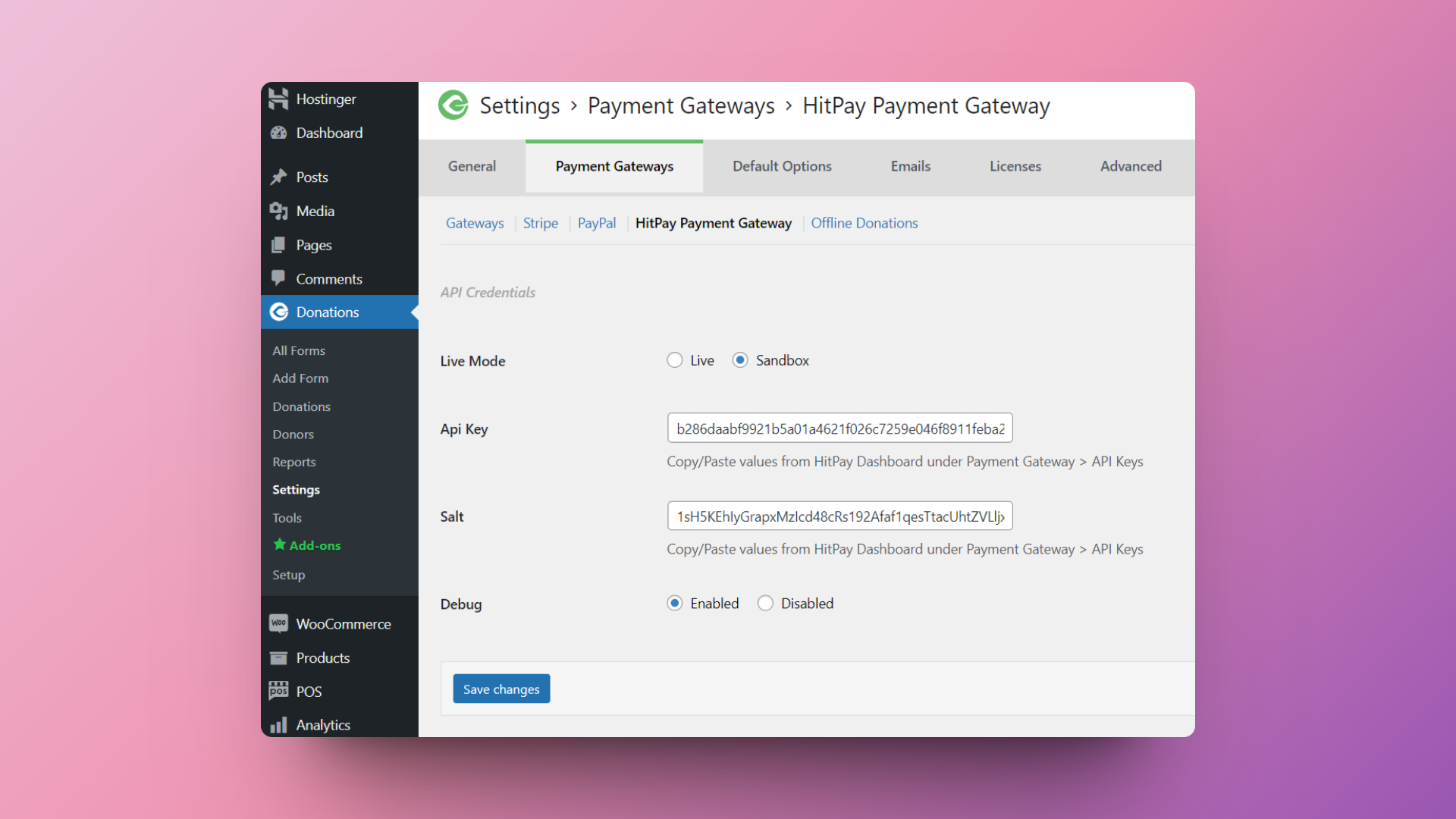This screenshot has width=1456, height=819.
Task: Open the Offline Donations settings link
Action: click(x=864, y=223)
